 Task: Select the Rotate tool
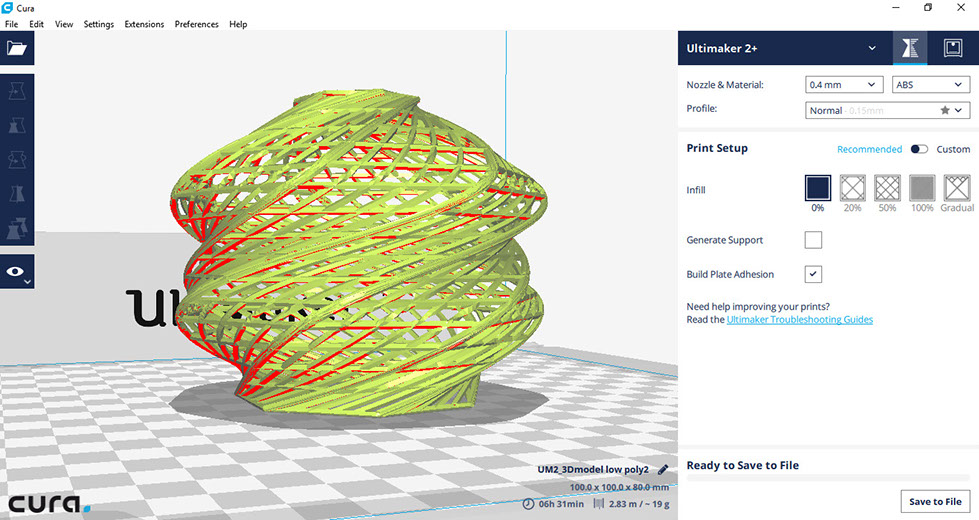[x=17, y=160]
